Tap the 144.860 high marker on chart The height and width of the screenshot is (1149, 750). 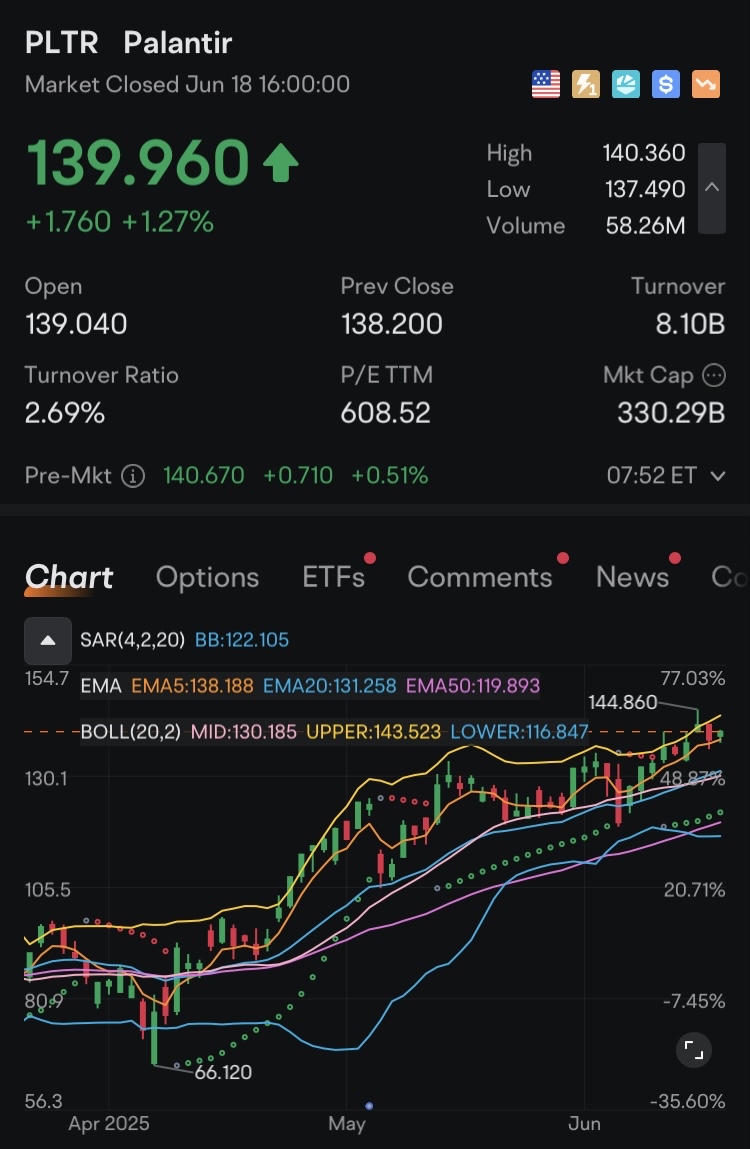pyautogui.click(x=622, y=703)
